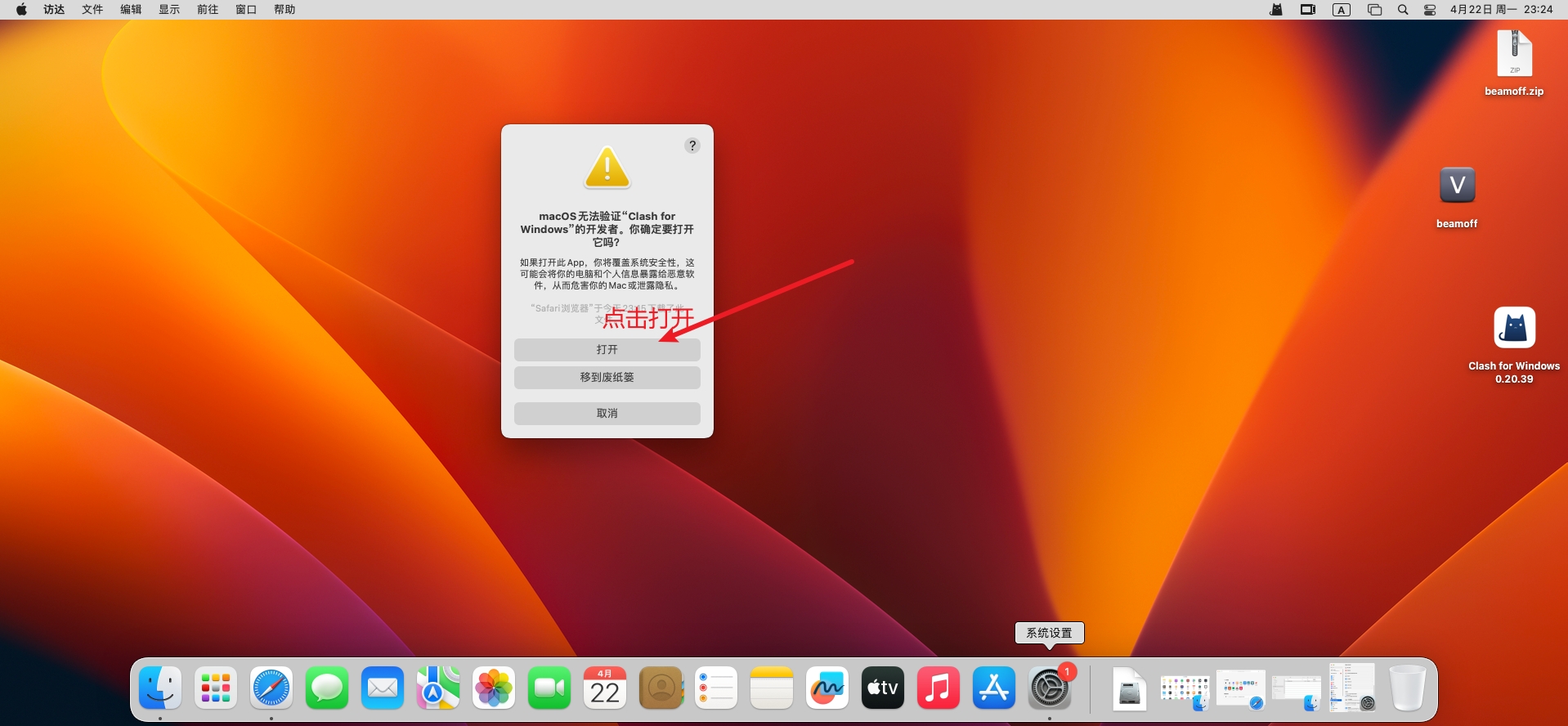This screenshot has height=726, width=1568.
Task: Open System Settings in the Dock
Action: coord(1050,688)
